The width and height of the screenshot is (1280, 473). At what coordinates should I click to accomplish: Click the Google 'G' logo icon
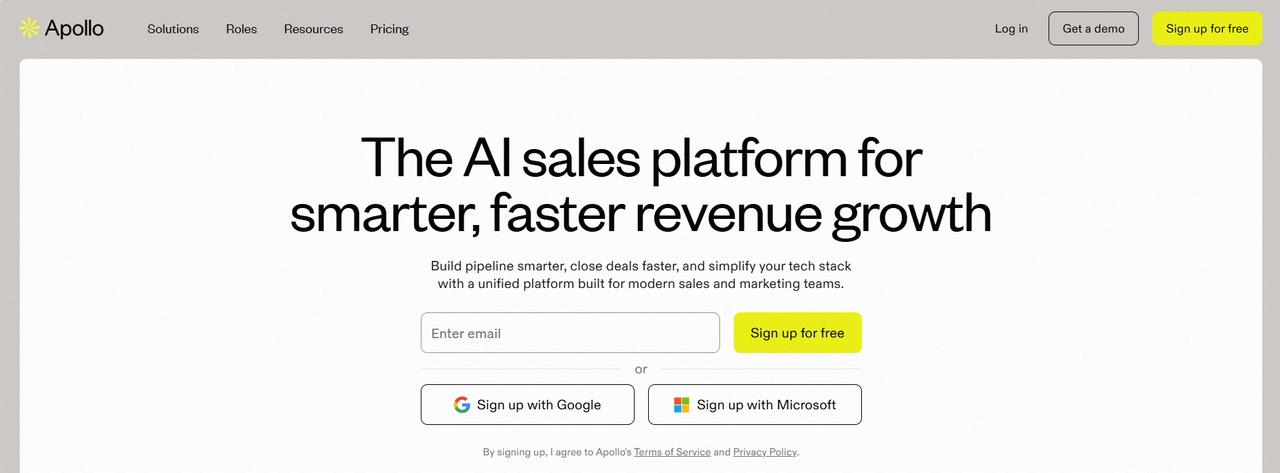click(462, 405)
